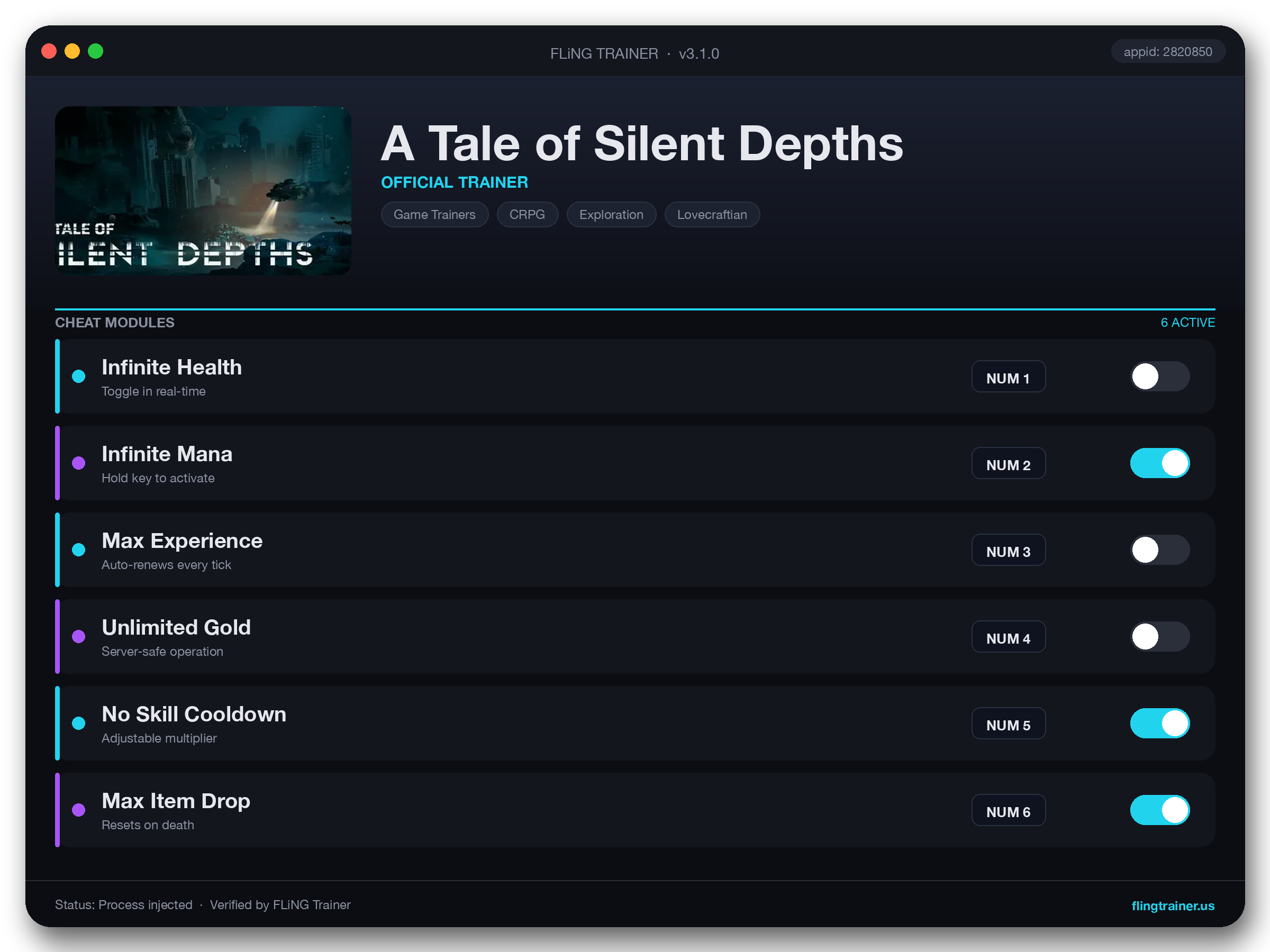
Task: Click the purple dot beside Unlimited Gold
Action: click(x=79, y=636)
